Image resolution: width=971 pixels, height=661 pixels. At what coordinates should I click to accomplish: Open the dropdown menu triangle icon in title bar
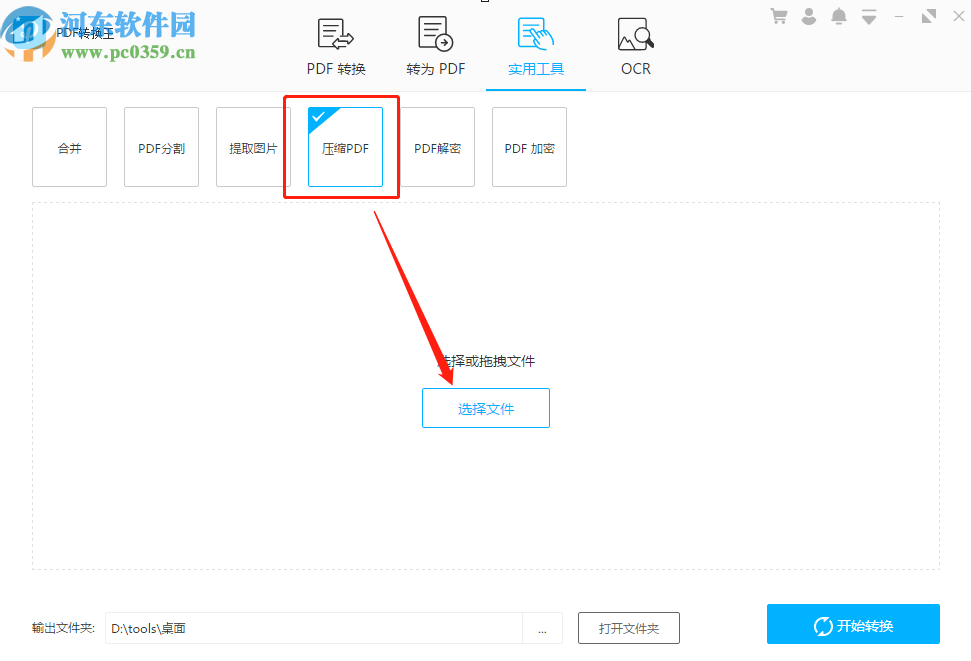[869, 17]
